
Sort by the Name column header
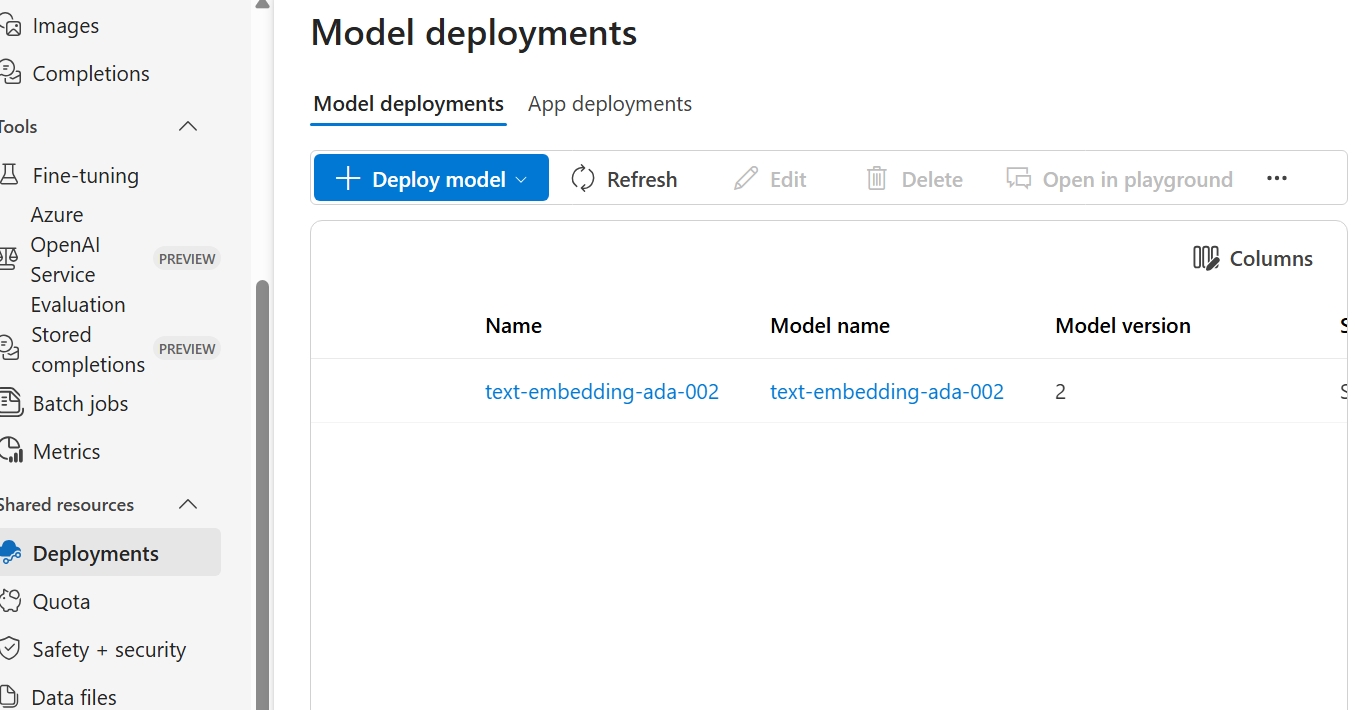click(x=514, y=326)
